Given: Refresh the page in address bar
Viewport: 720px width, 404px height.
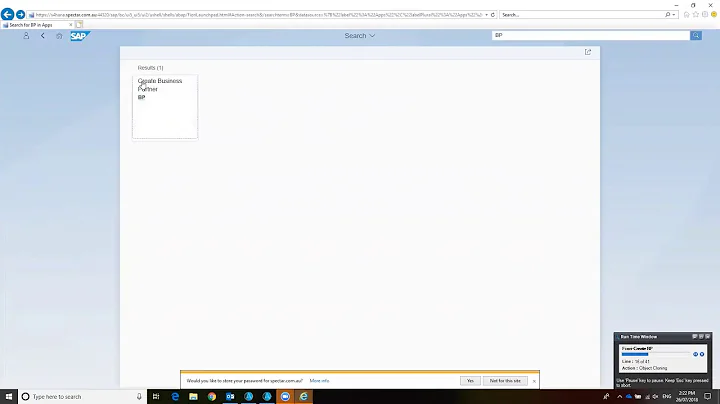Looking at the screenshot, I should click(493, 15).
